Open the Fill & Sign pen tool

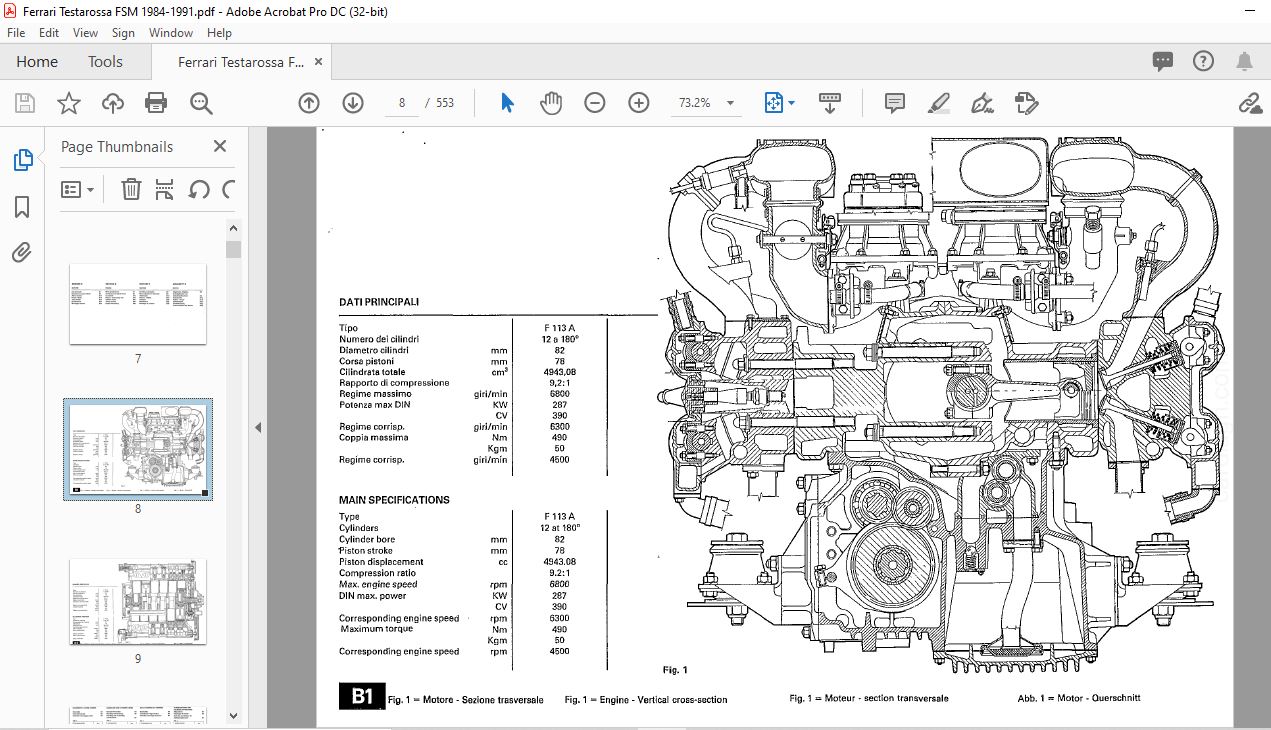tap(983, 103)
